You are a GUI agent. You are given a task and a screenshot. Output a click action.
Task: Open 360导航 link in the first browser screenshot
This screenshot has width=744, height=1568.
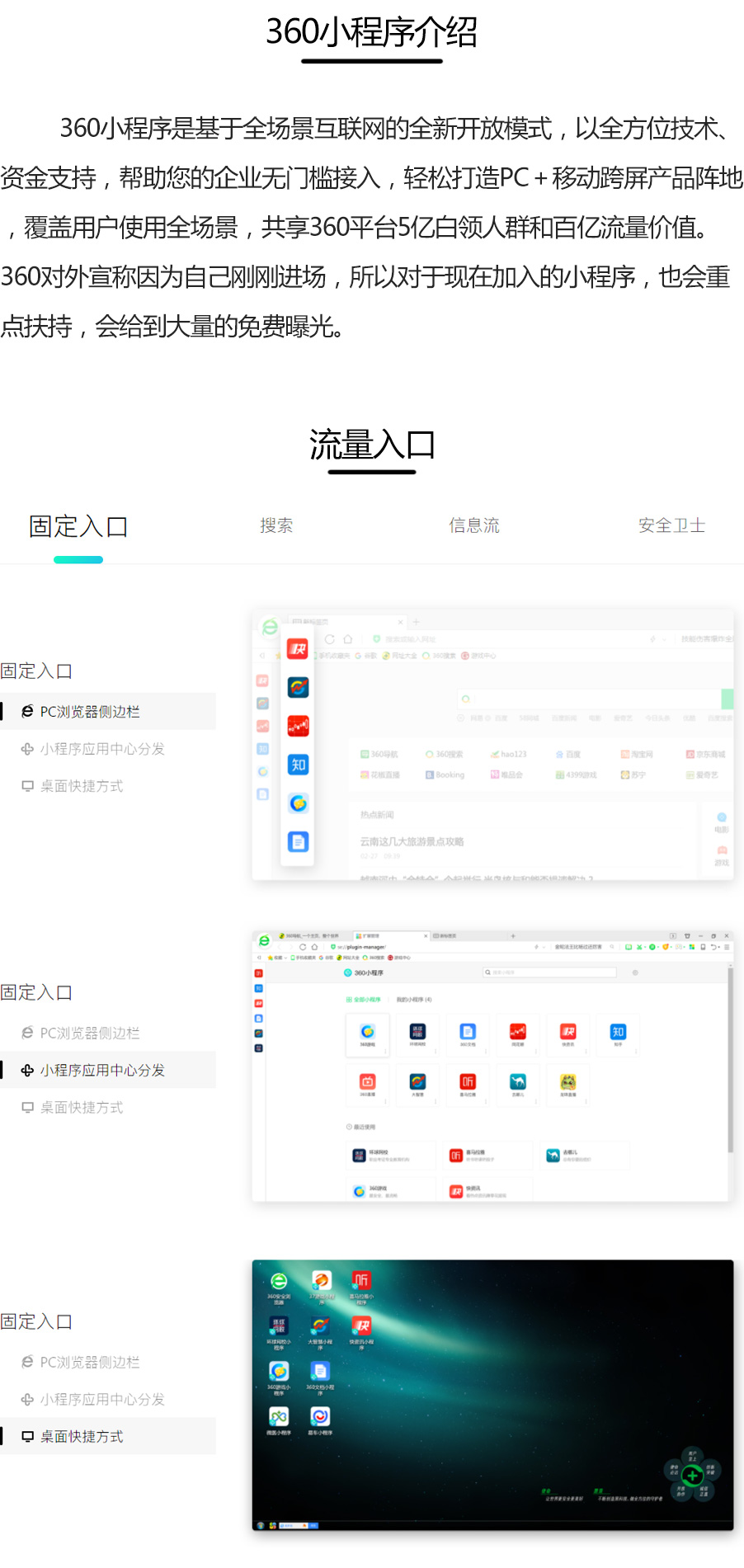(x=379, y=754)
